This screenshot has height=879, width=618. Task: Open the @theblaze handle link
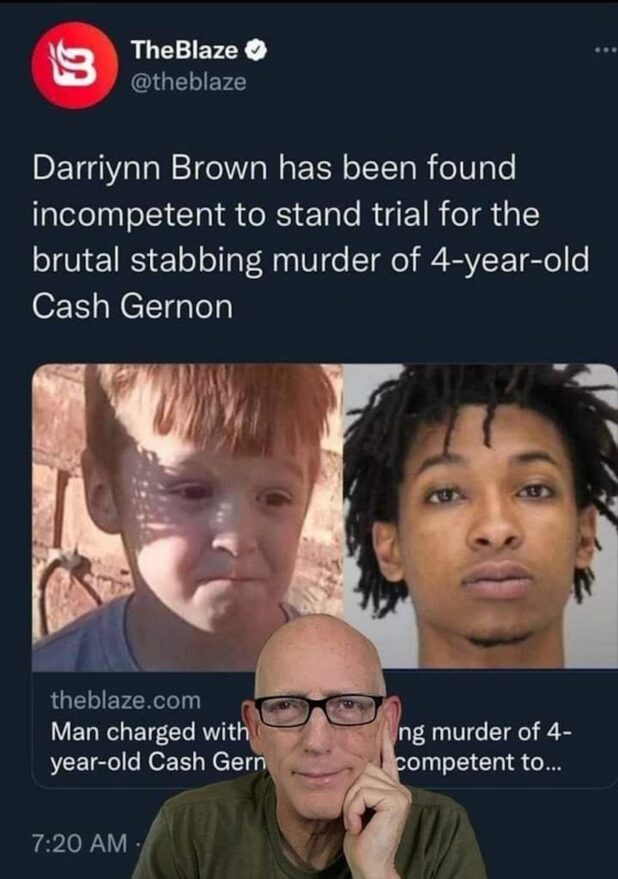188,82
